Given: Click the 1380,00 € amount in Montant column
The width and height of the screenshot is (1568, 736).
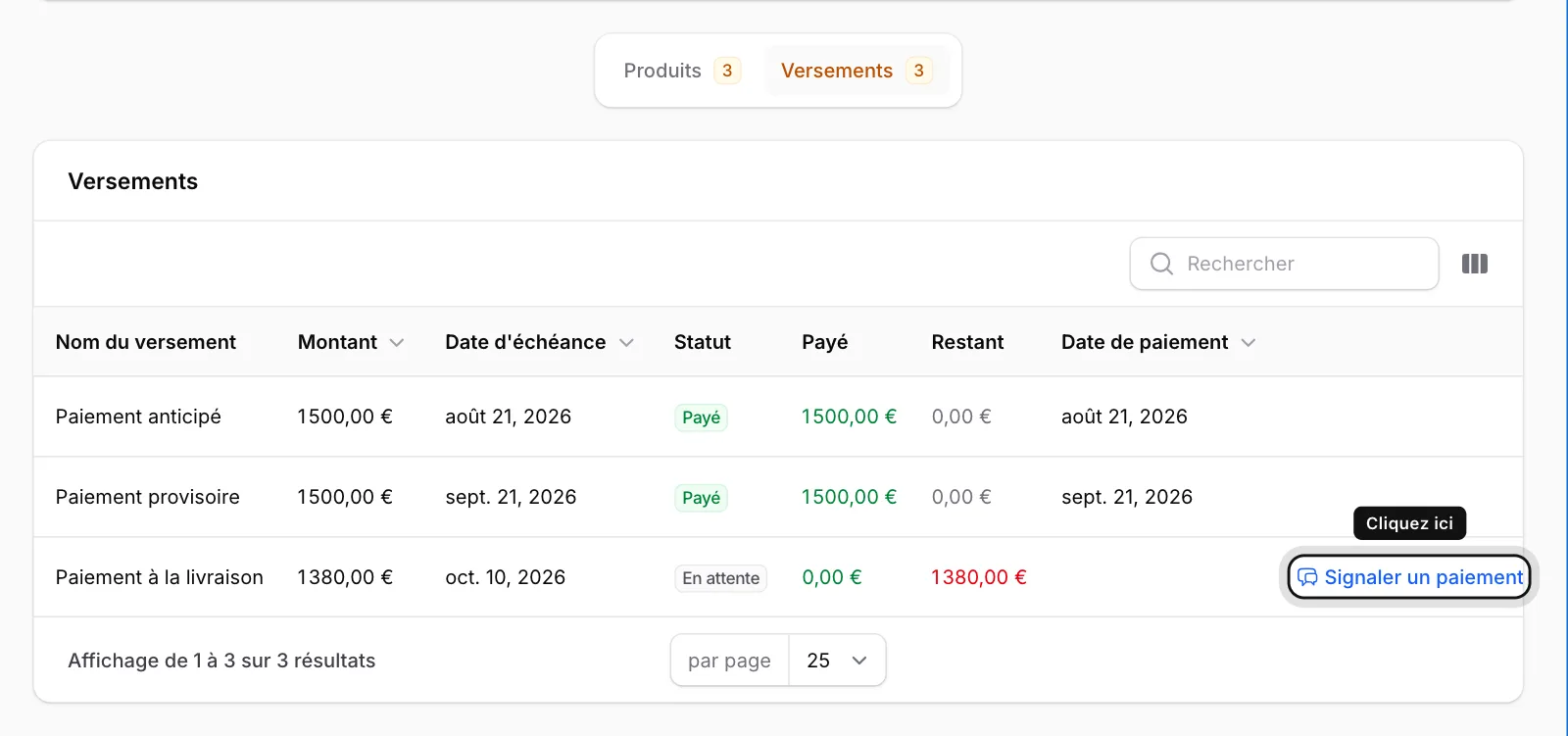Looking at the screenshot, I should pyautogui.click(x=345, y=577).
